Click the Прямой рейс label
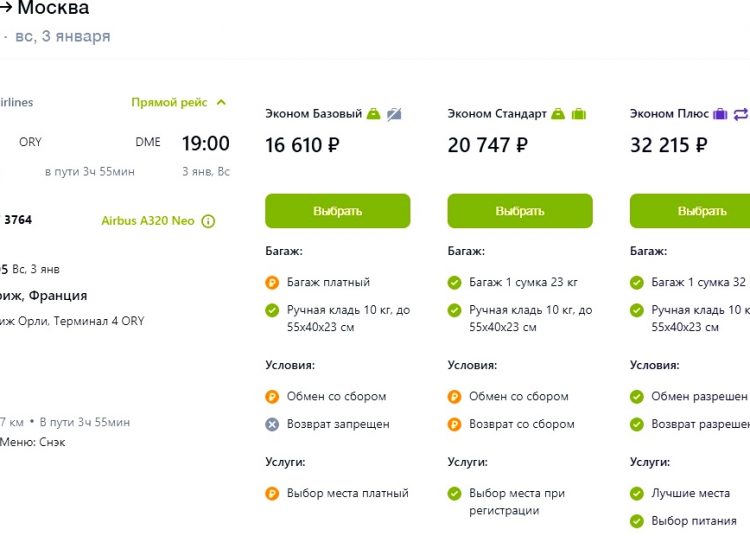This screenshot has height=536, width=750. (x=169, y=102)
